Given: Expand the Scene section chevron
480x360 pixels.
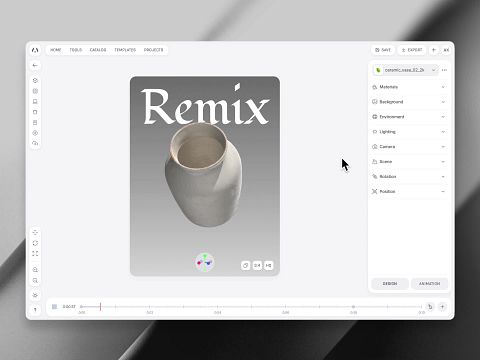Looking at the screenshot, I should pos(443,162).
